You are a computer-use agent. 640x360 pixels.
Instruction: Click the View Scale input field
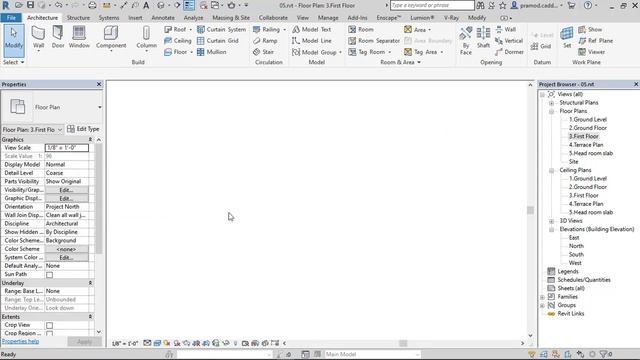67,148
